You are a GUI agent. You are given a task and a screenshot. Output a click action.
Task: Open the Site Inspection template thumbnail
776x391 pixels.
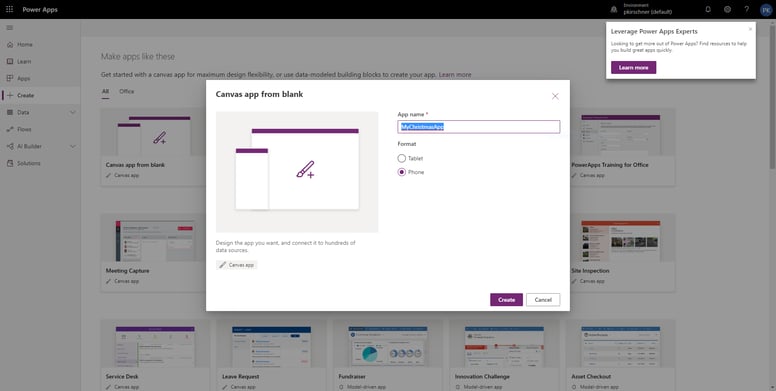(621, 241)
